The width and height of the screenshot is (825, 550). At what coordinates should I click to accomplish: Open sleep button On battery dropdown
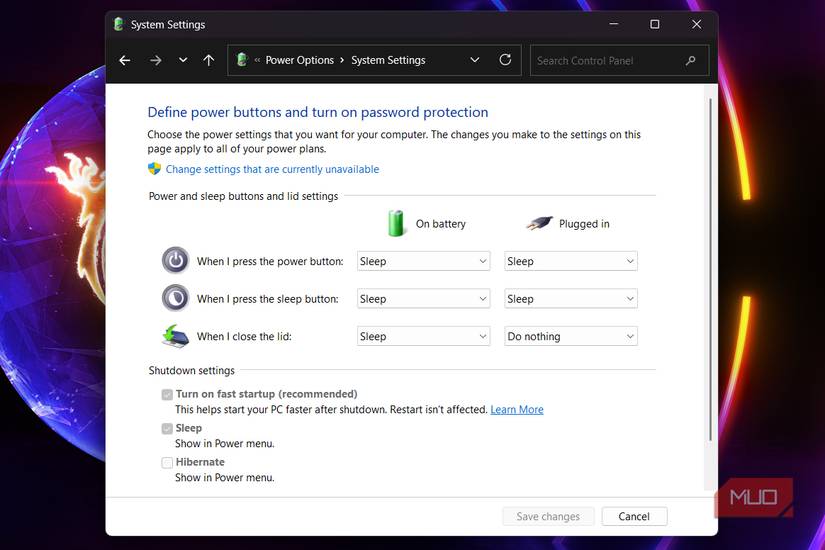pyautogui.click(x=424, y=298)
